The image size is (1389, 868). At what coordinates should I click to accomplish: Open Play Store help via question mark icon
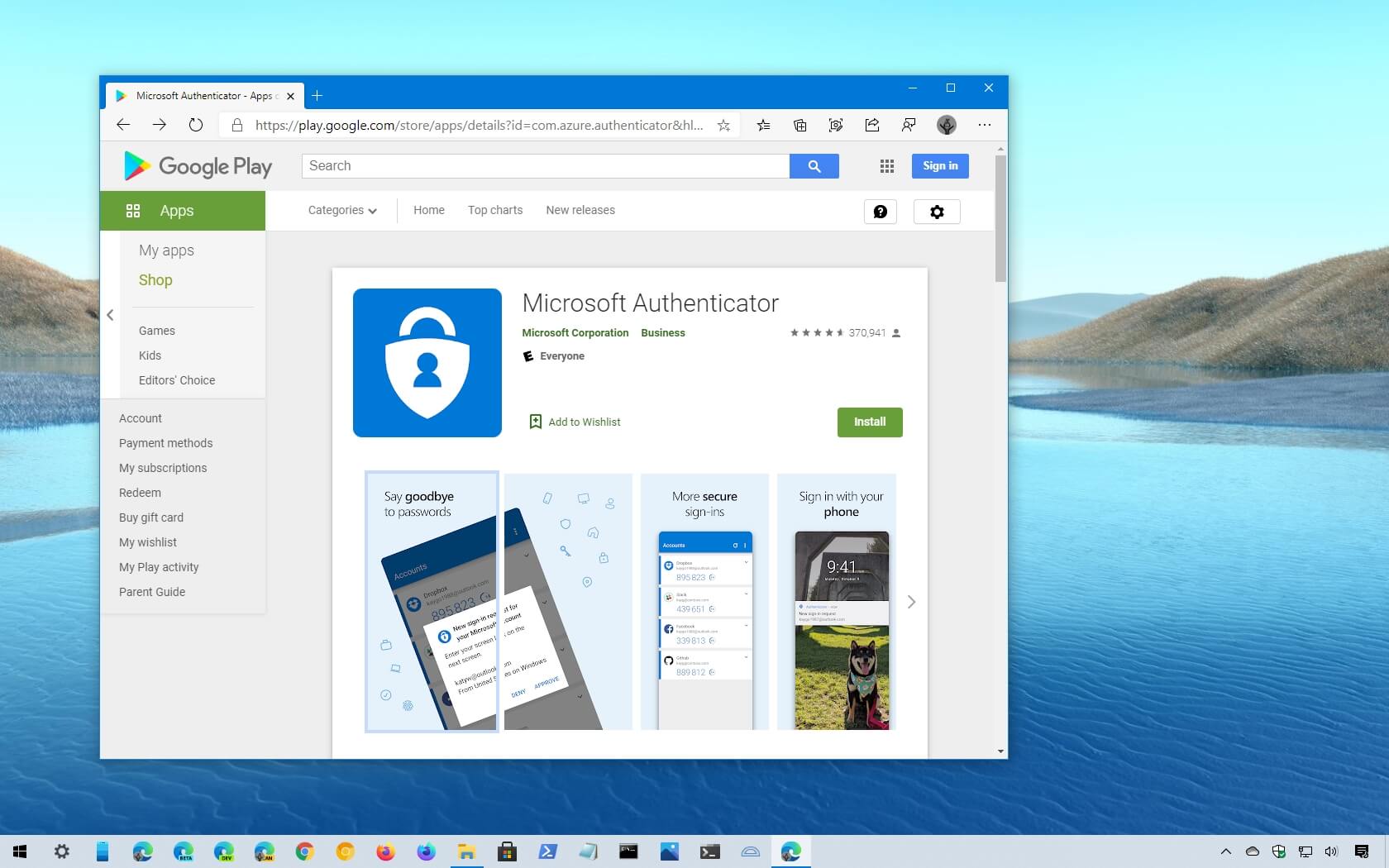[x=880, y=212]
